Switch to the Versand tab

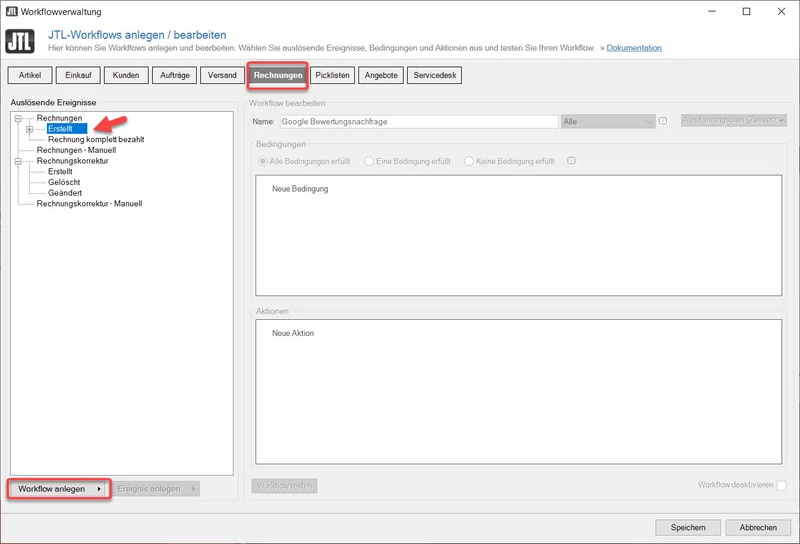point(222,75)
